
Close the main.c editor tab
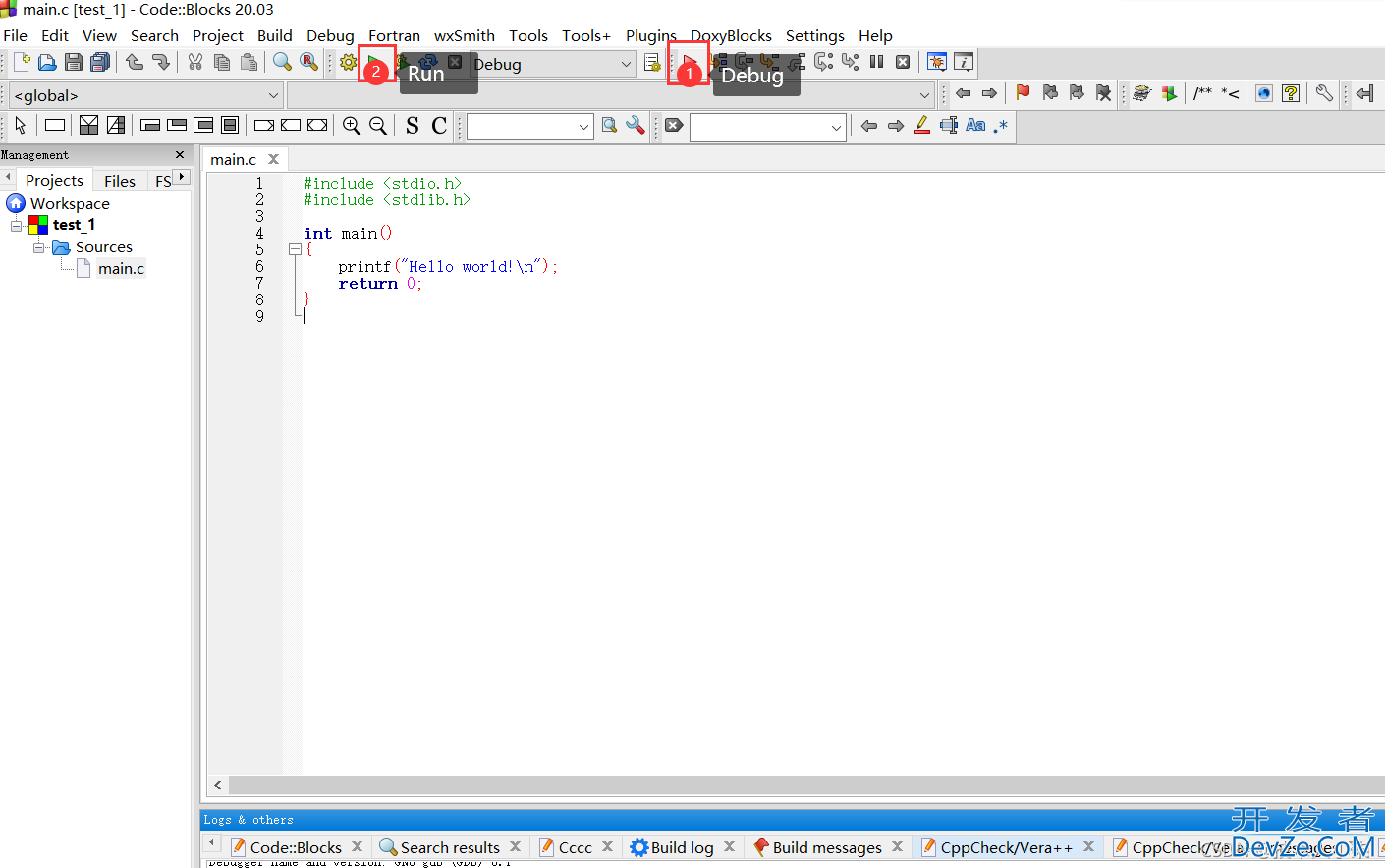274,159
